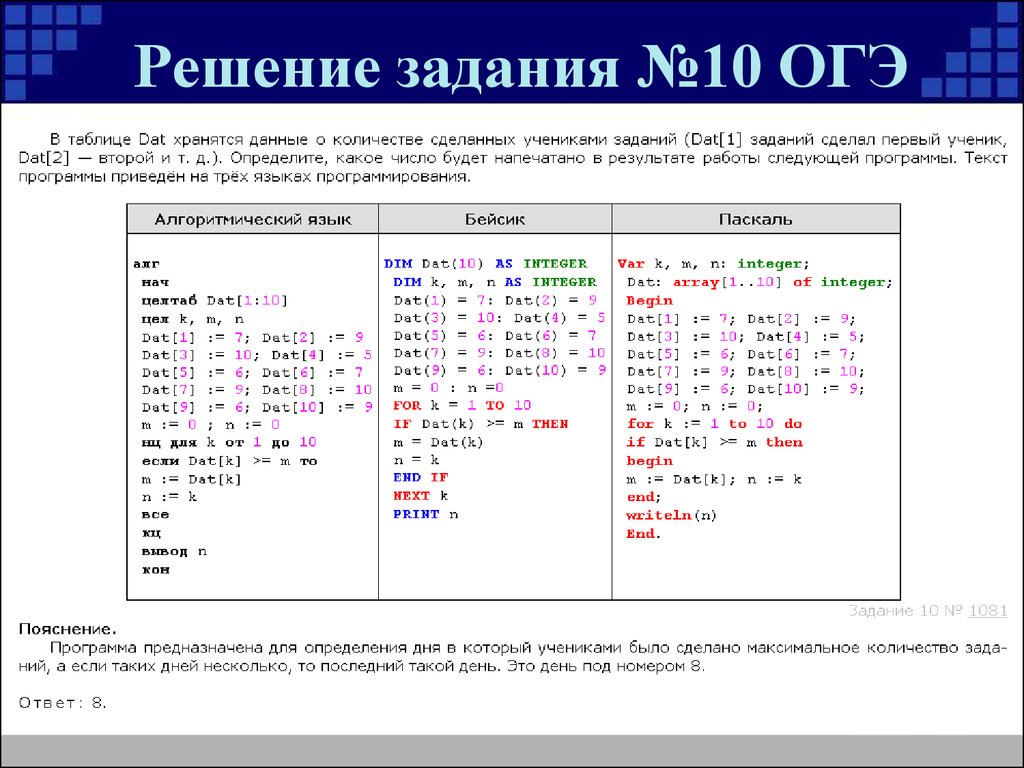Click algorithmic-language line "Dat[7] := 9; Dat[8] := 10"
This screenshot has width=1024, height=768.
tap(257, 390)
